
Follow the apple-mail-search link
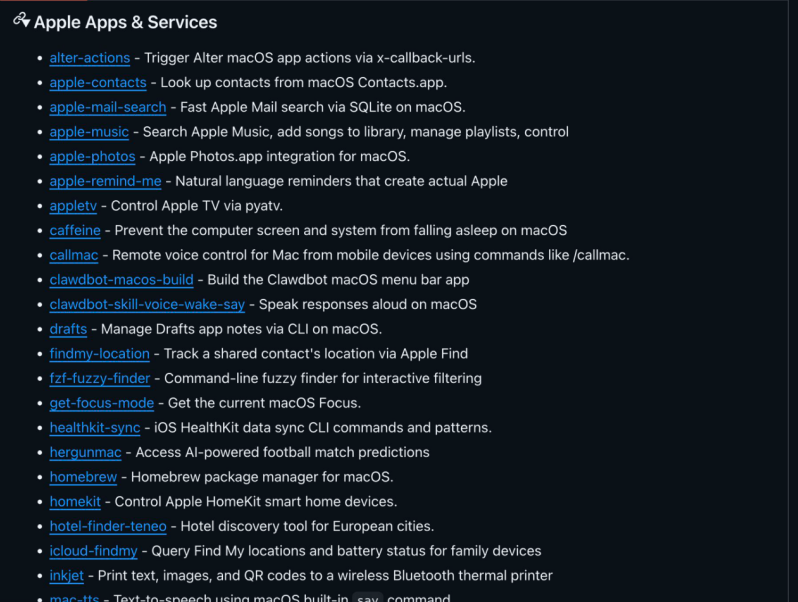(x=108, y=107)
